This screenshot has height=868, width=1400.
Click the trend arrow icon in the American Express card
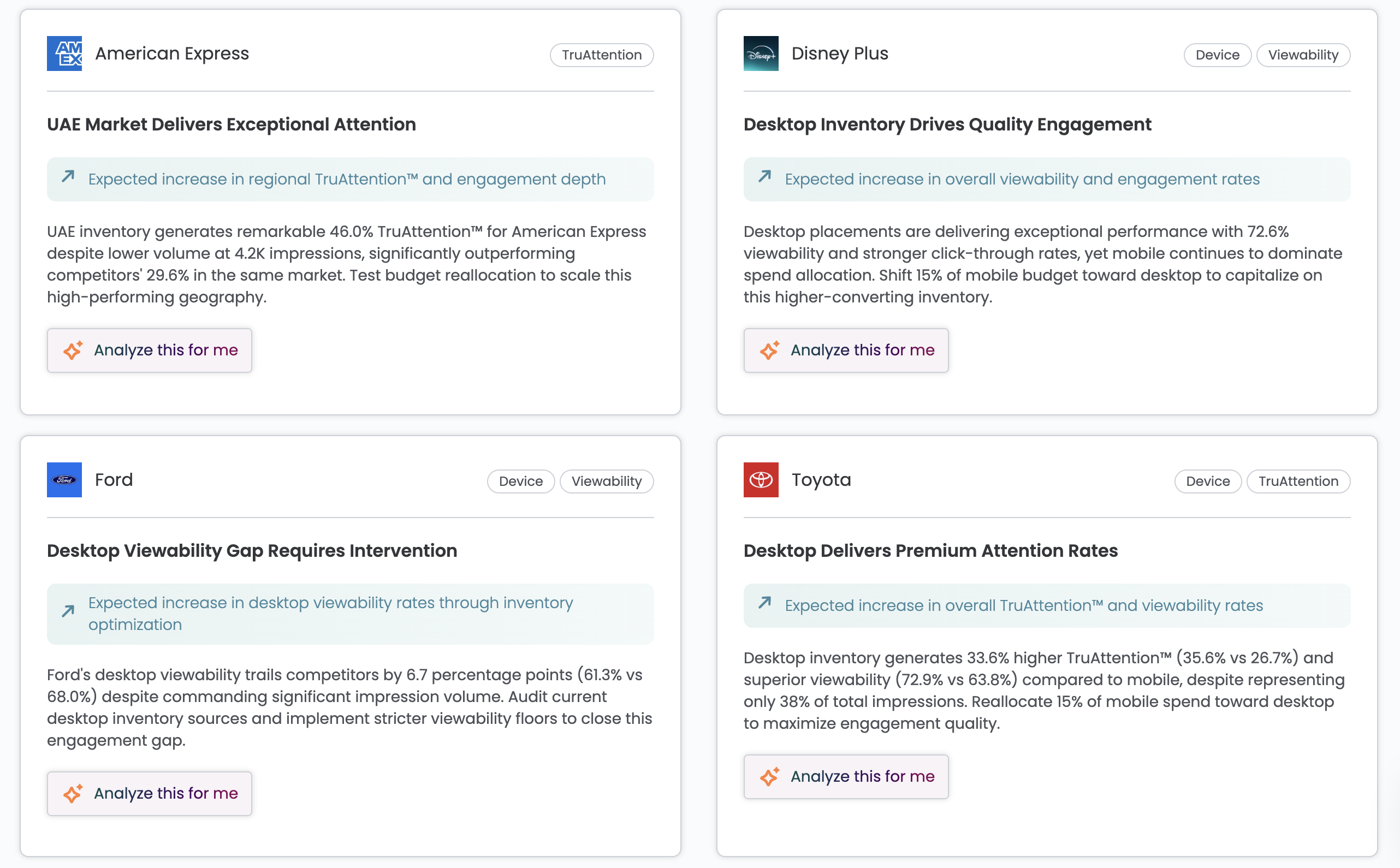[68, 176]
